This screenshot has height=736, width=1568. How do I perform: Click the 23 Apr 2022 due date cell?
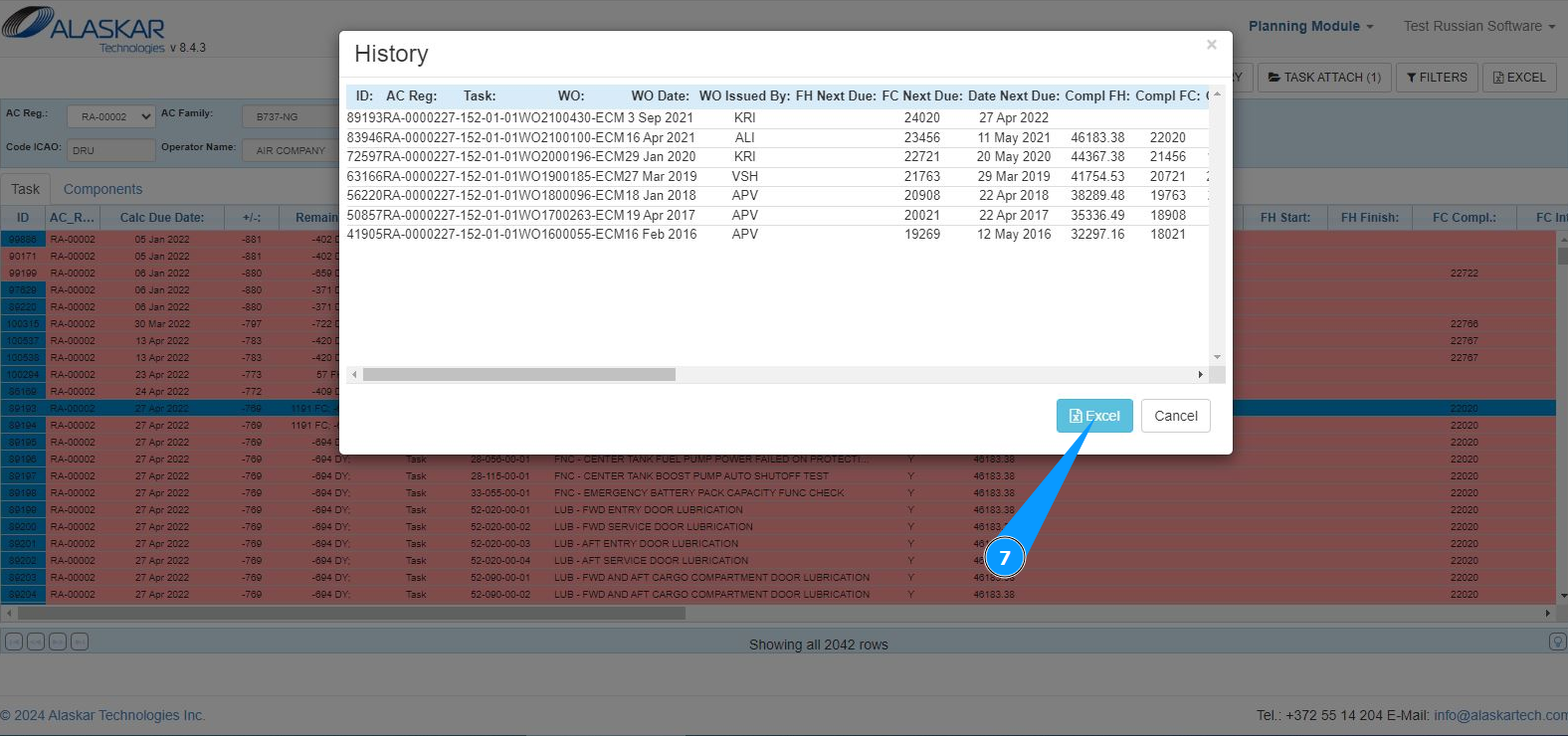[162, 374]
